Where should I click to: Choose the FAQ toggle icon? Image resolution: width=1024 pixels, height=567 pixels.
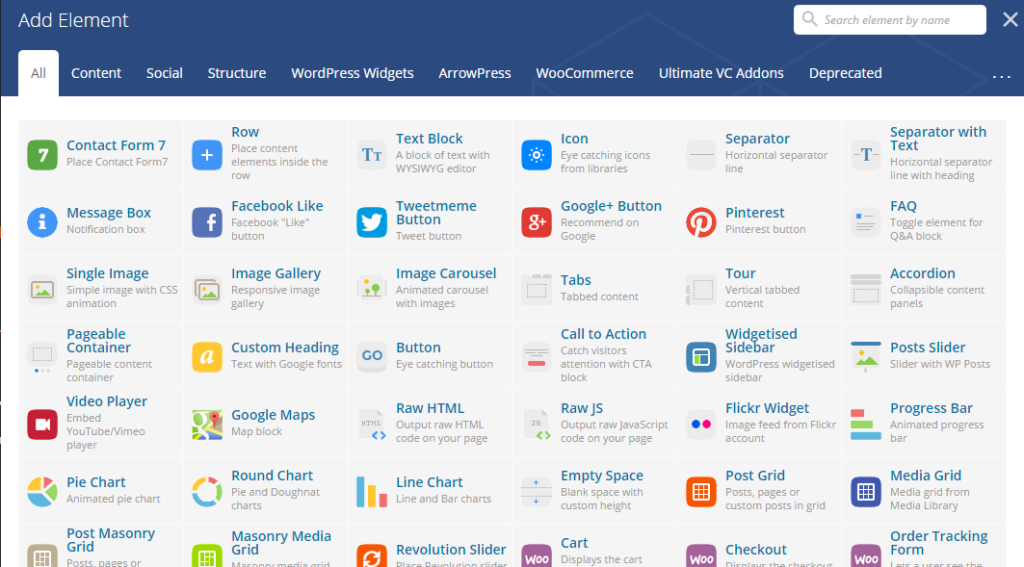click(x=866, y=222)
